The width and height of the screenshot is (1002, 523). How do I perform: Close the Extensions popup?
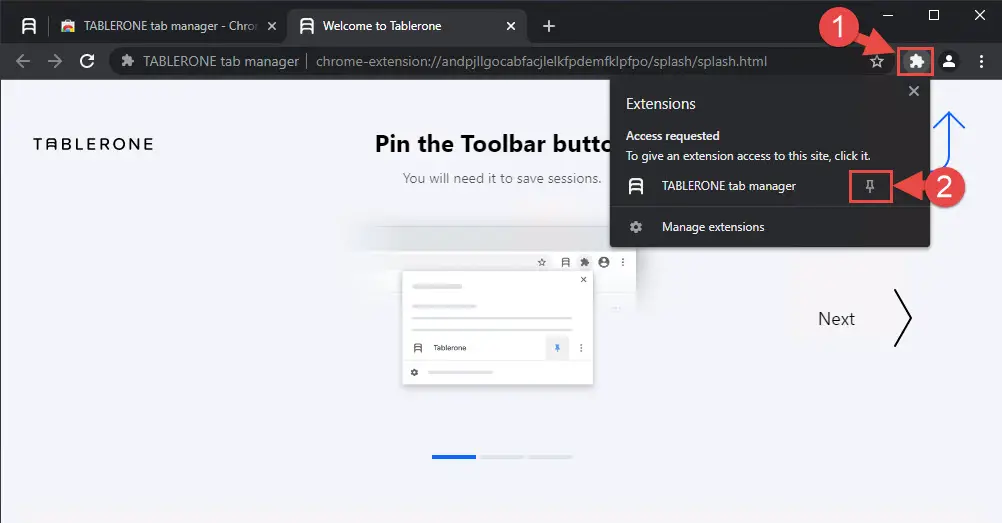tap(914, 91)
